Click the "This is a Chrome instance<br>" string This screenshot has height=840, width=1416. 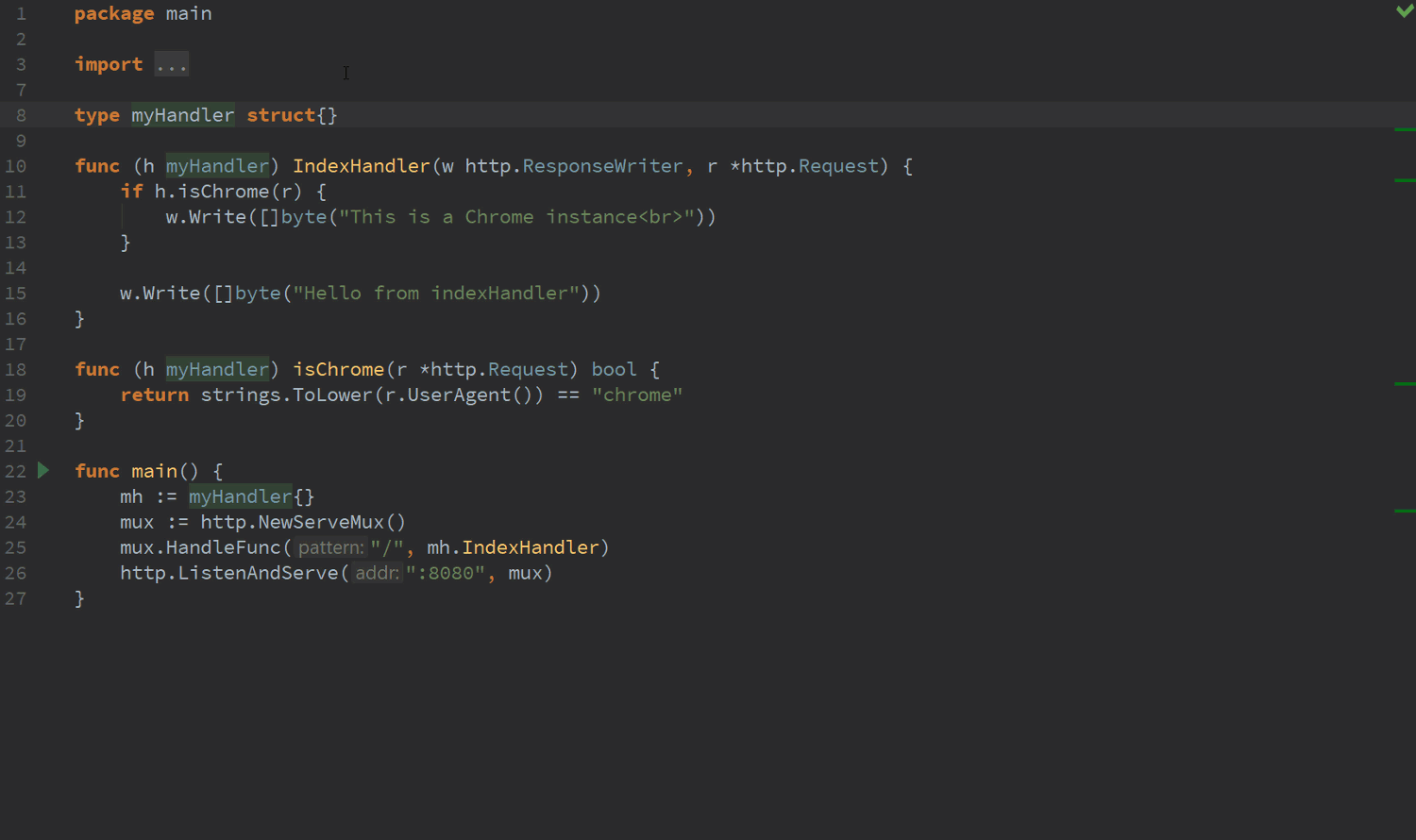(x=517, y=217)
